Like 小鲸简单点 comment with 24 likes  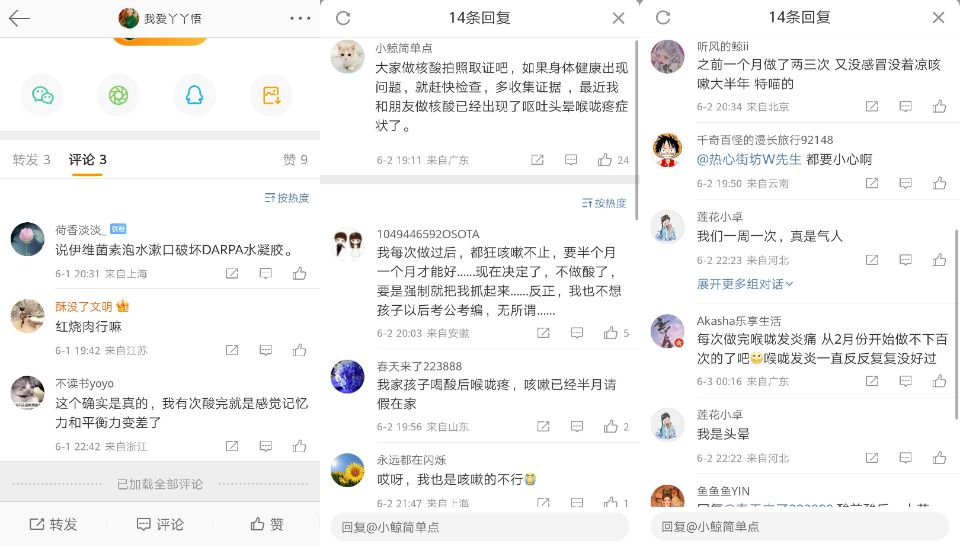[x=605, y=160]
